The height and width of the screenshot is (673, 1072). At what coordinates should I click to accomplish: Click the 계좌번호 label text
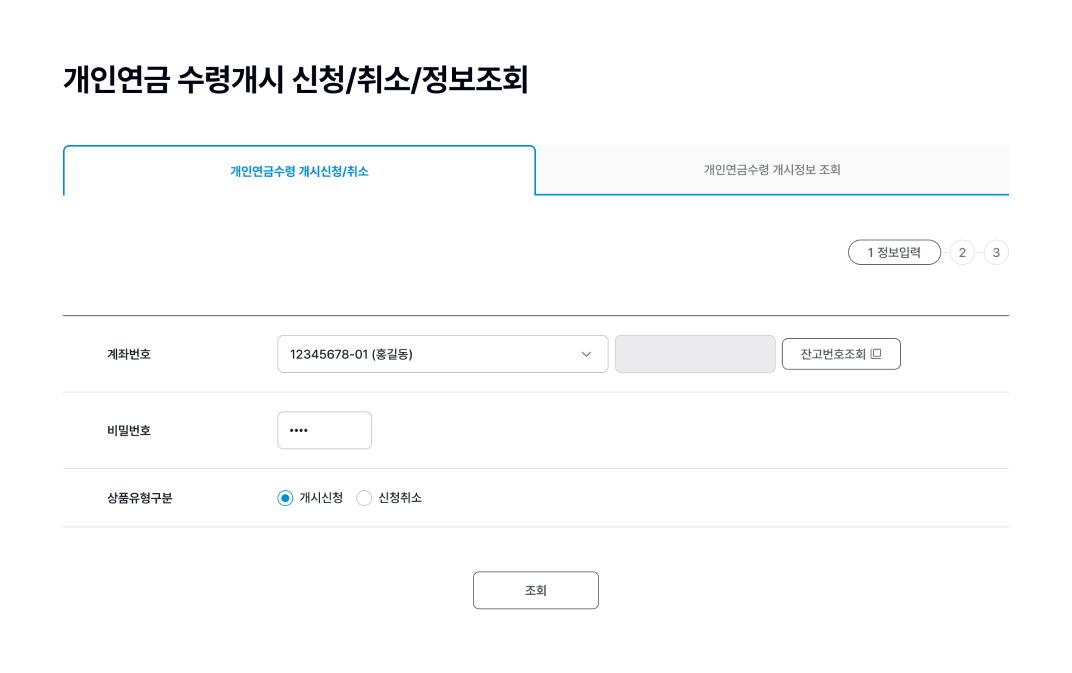coord(129,354)
